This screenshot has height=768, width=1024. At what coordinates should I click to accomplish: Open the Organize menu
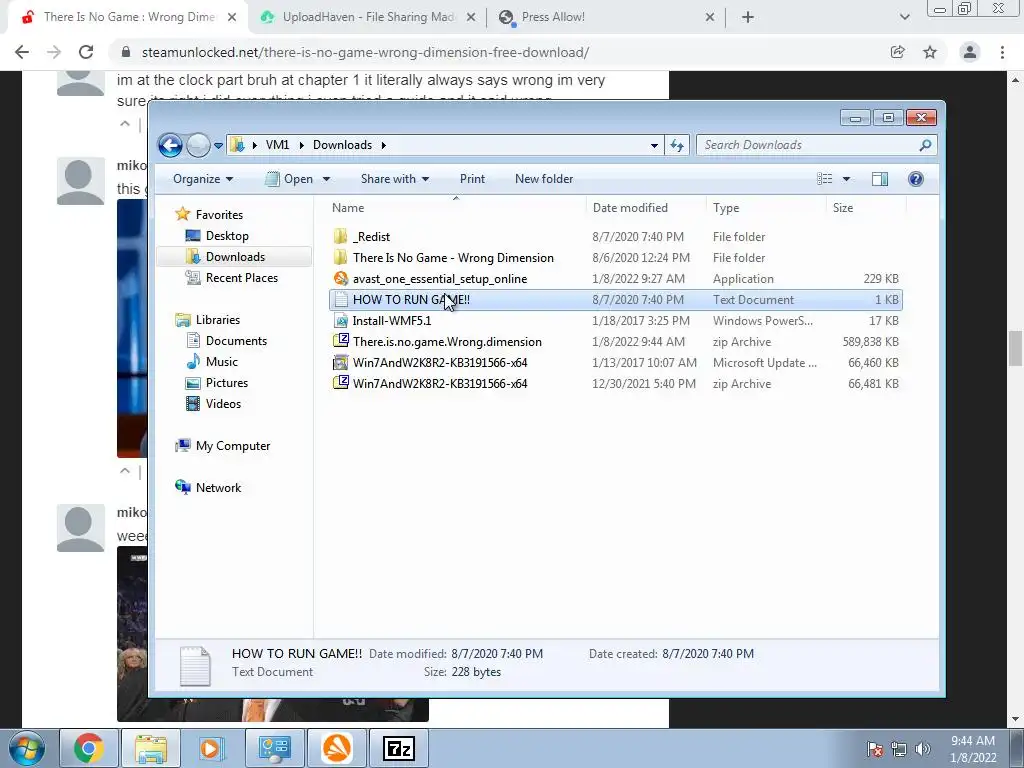click(202, 179)
